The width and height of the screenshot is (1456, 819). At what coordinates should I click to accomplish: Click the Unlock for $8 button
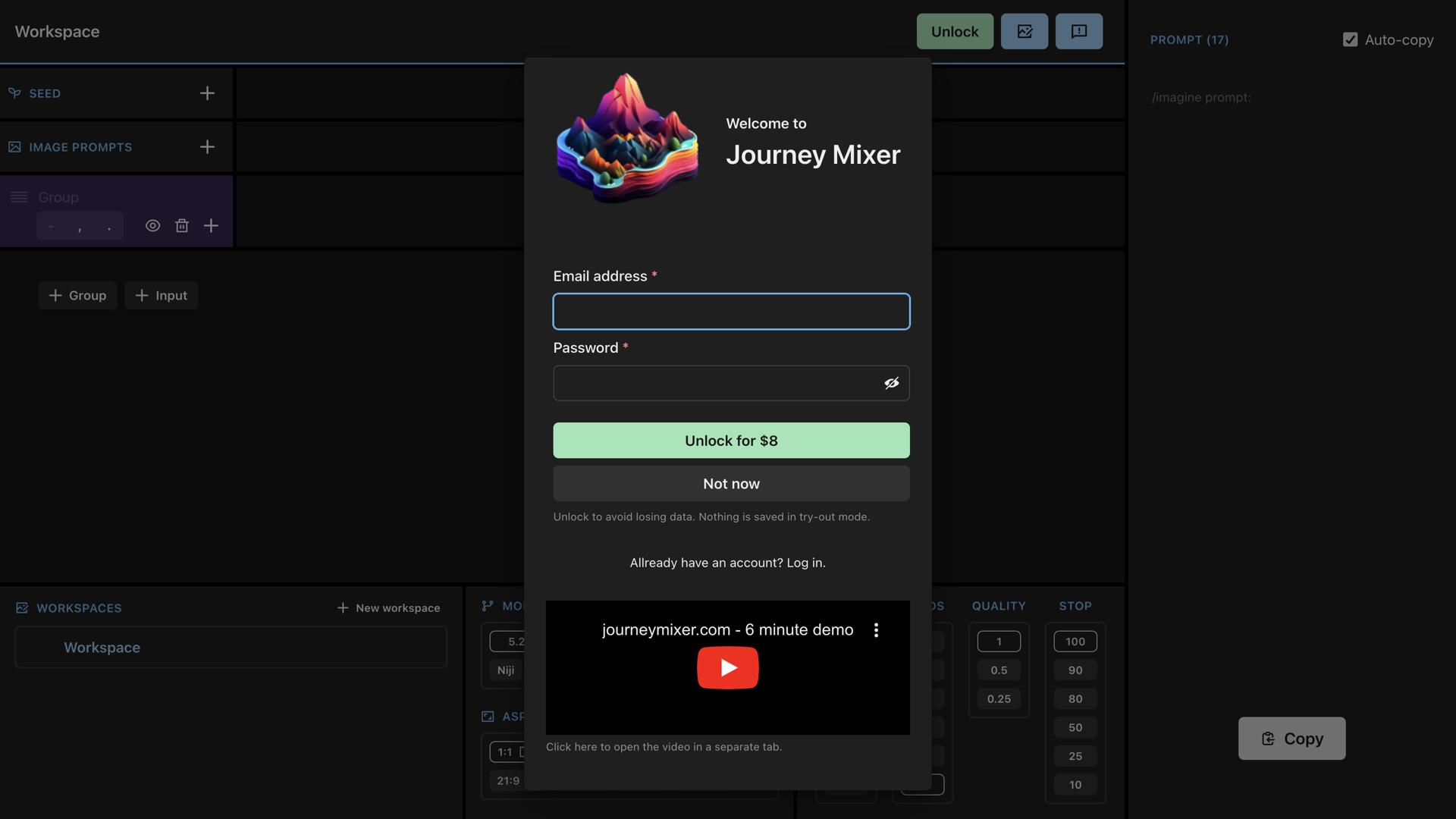click(x=730, y=440)
